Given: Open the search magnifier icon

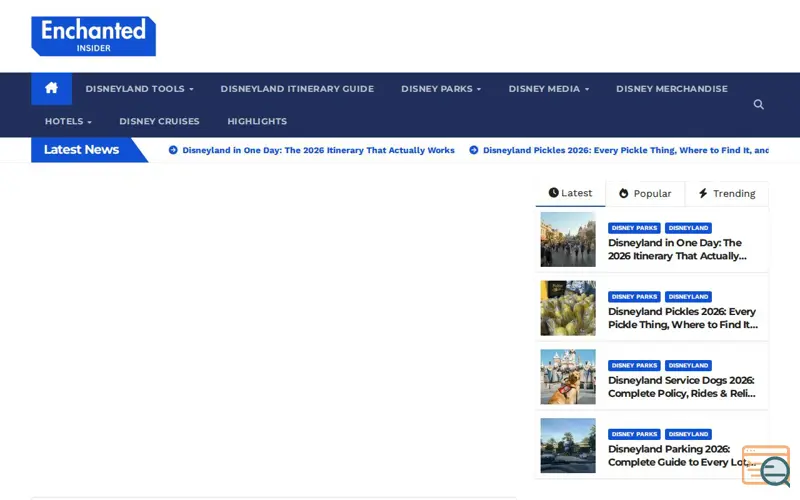Looking at the screenshot, I should (x=759, y=105).
